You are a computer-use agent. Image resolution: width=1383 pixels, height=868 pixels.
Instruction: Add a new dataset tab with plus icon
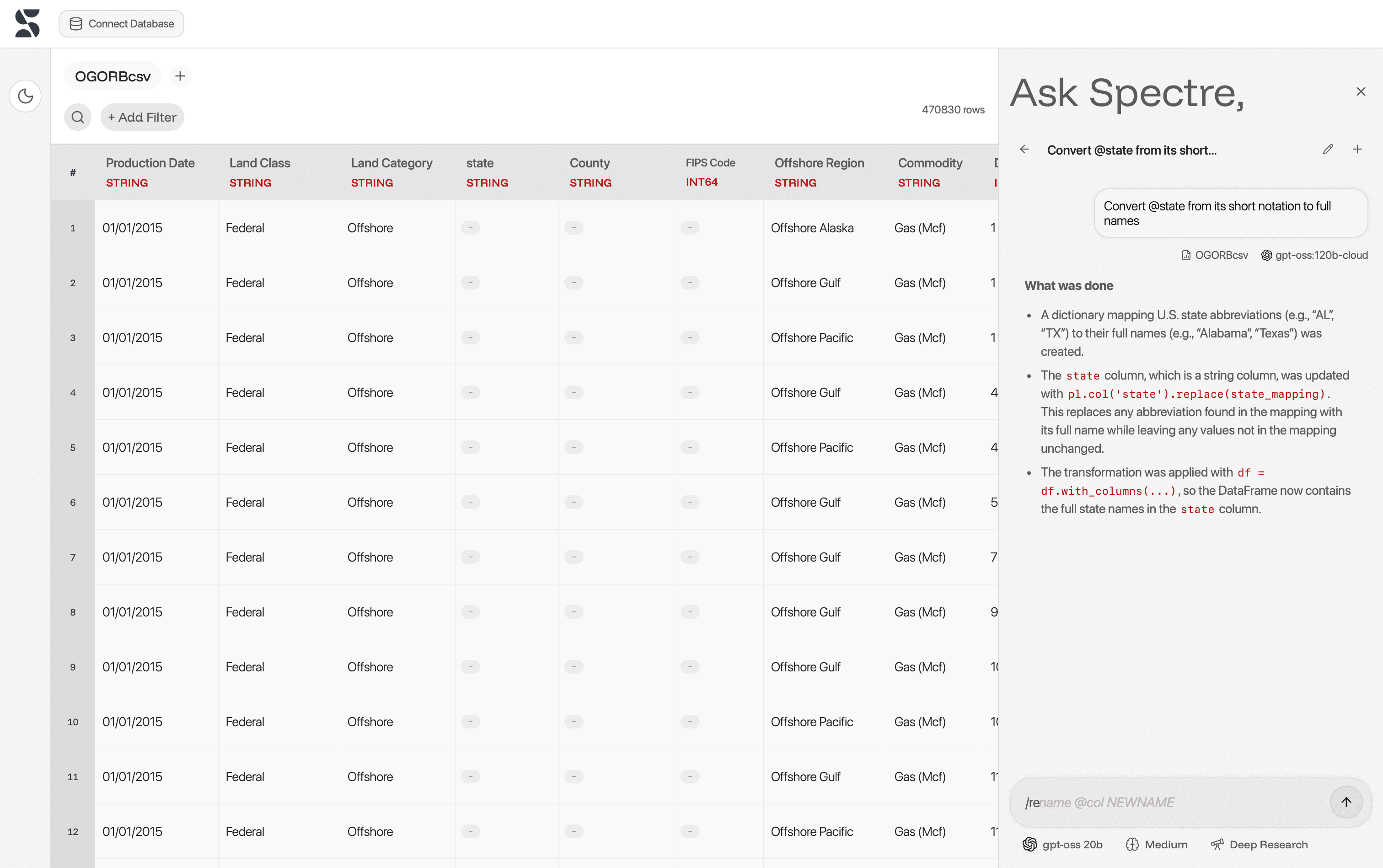click(180, 76)
